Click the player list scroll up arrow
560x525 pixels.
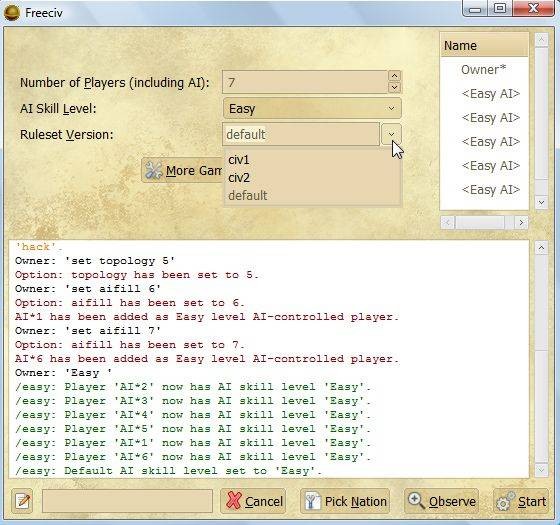click(541, 40)
